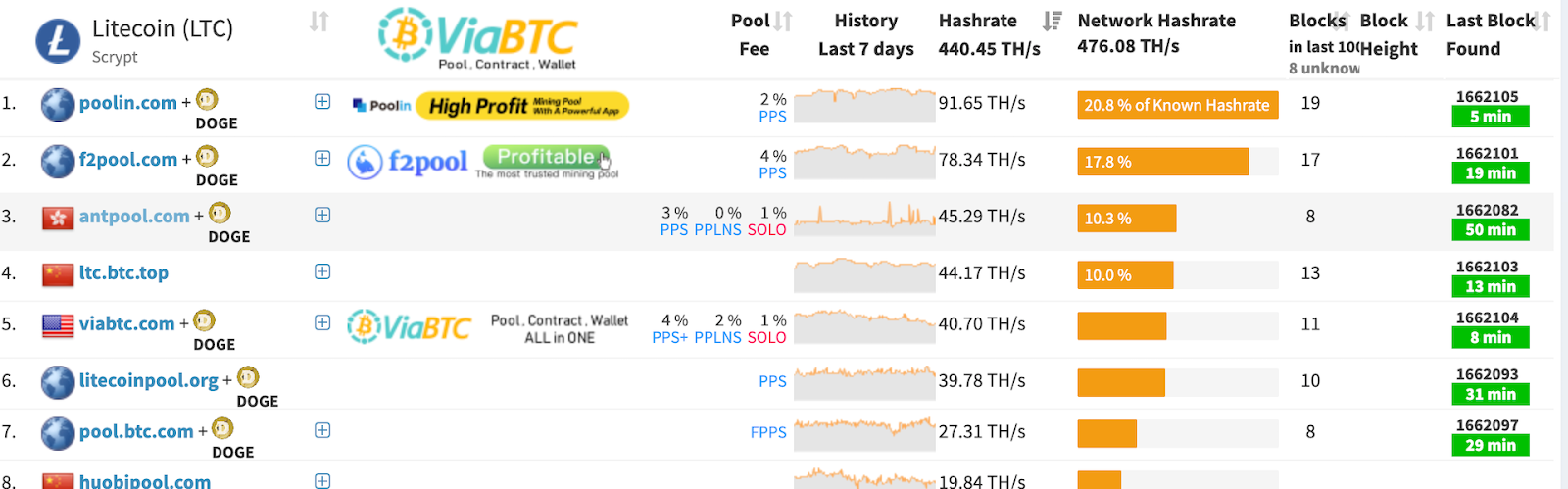Click the 7-day history chart for antpool.com
Screen dimensions: 1568x489
[x=863, y=217]
